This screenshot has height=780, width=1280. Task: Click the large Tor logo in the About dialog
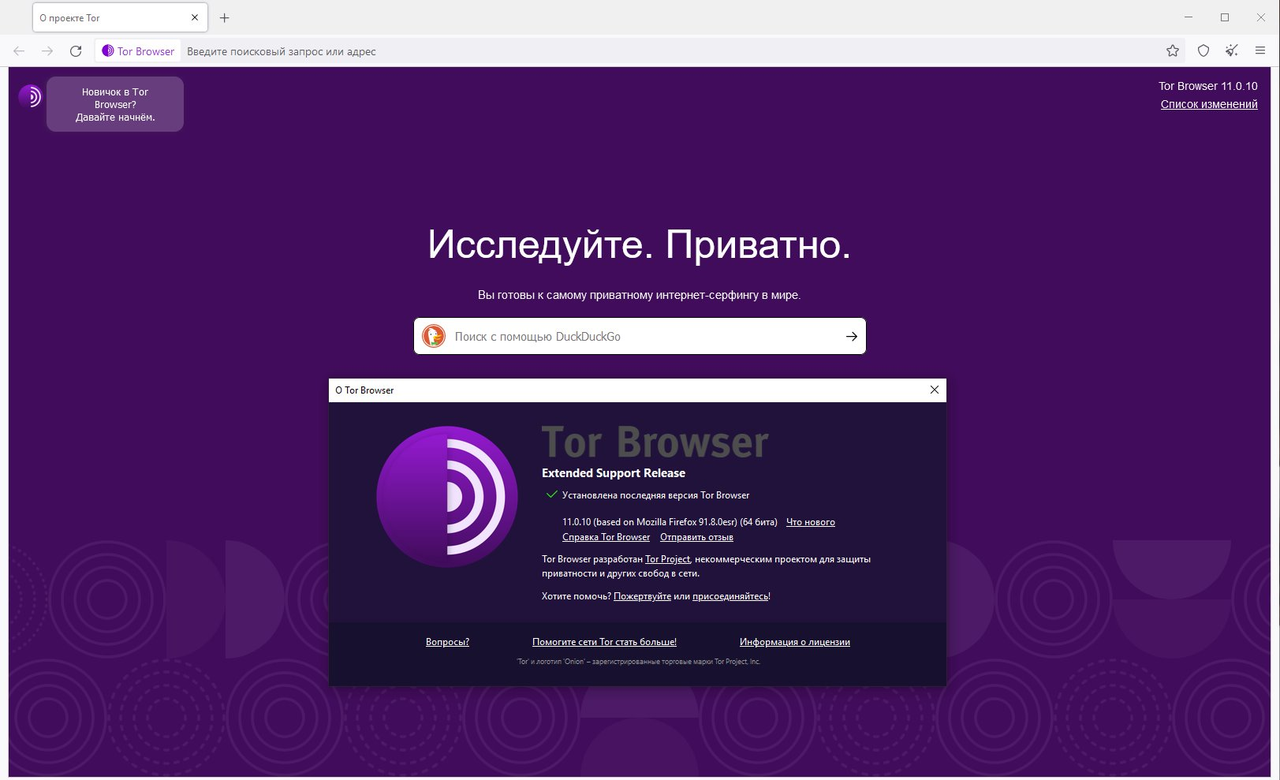(447, 497)
